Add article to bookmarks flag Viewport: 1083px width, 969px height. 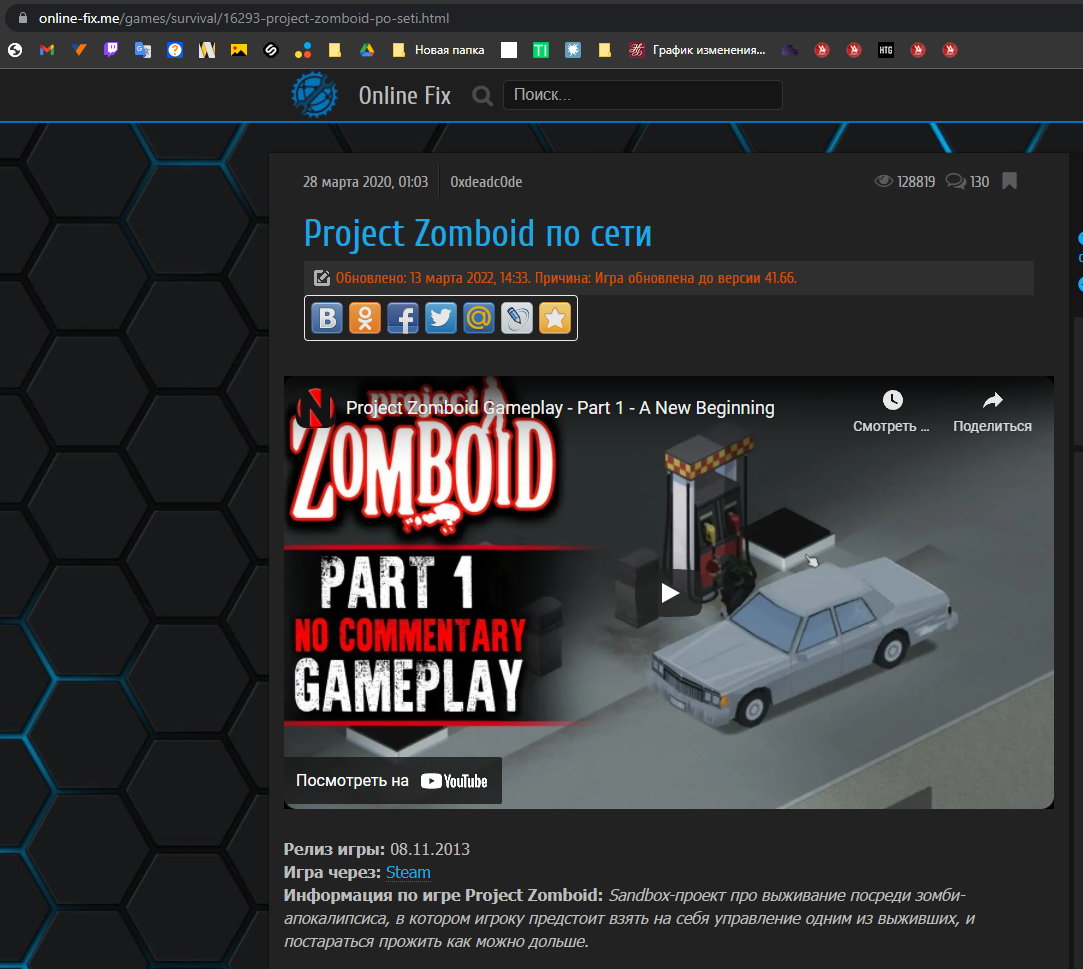[x=1009, y=181]
